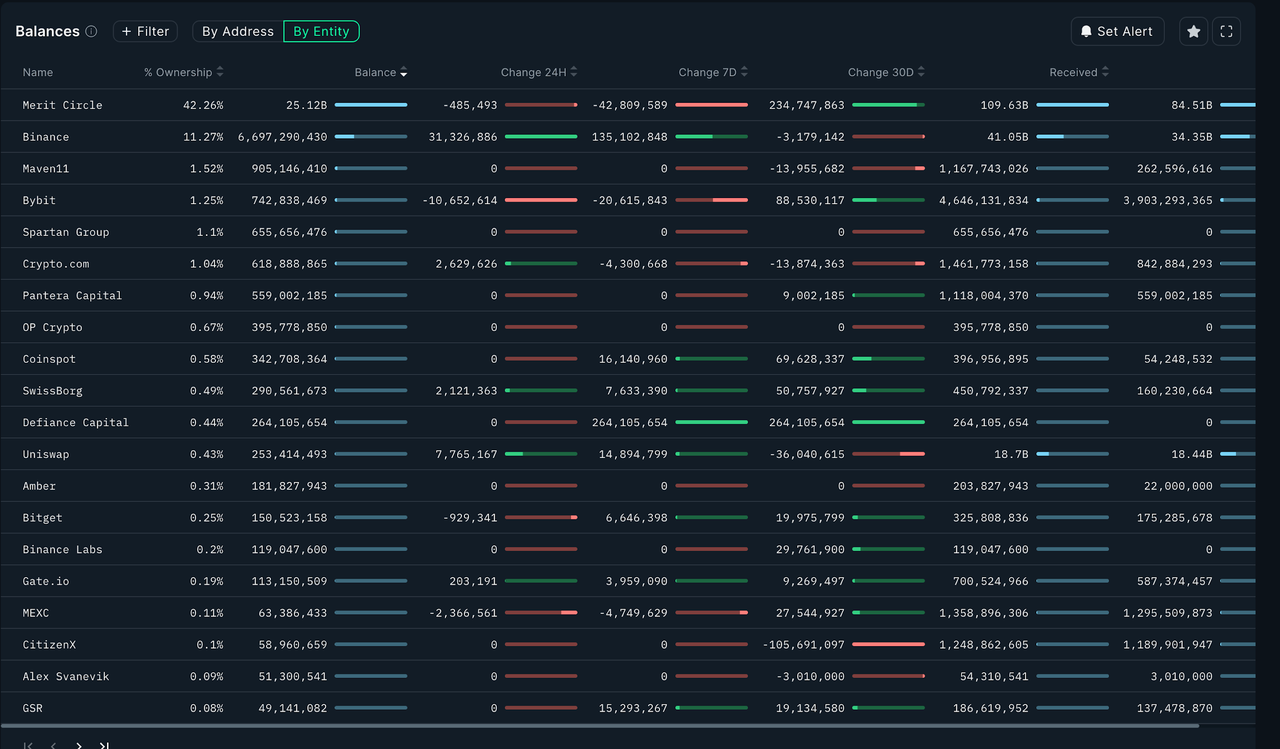Screen dimensions: 1280x749
Task: Open the Maven11 entity row name
Action: pyautogui.click(x=46, y=169)
